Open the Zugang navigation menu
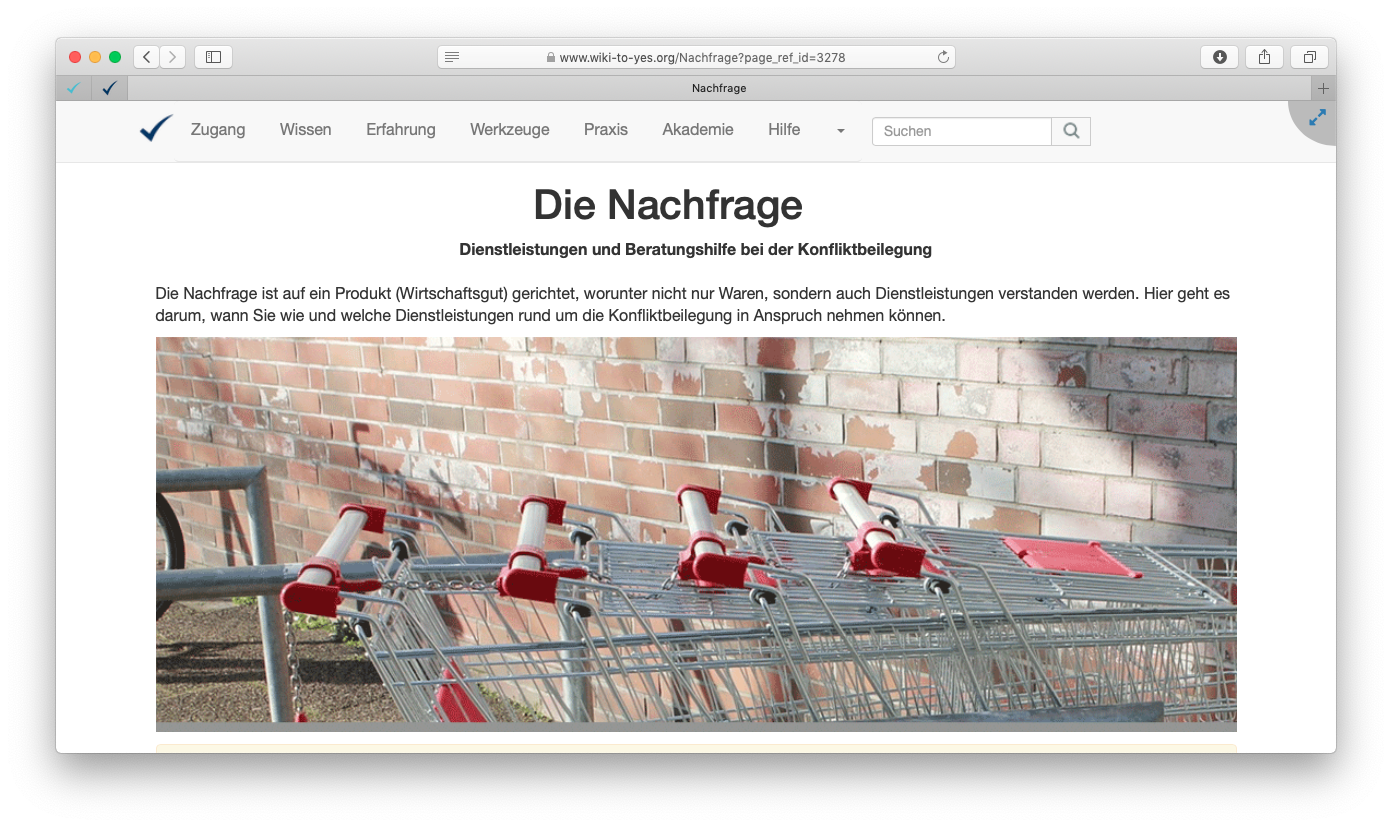Image resolution: width=1392 pixels, height=827 pixels. coord(218,129)
